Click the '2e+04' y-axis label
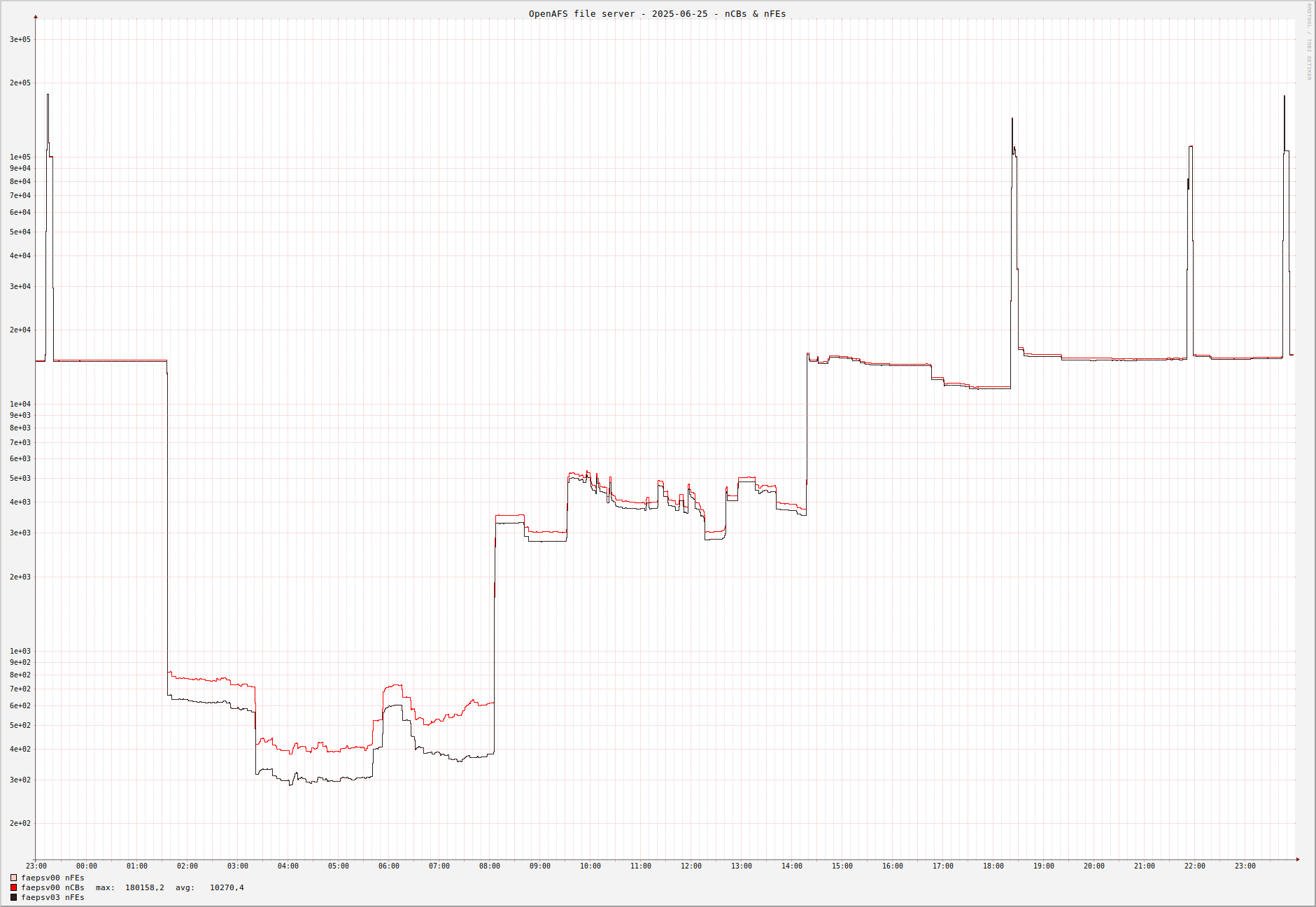1316x907 pixels. [x=20, y=330]
